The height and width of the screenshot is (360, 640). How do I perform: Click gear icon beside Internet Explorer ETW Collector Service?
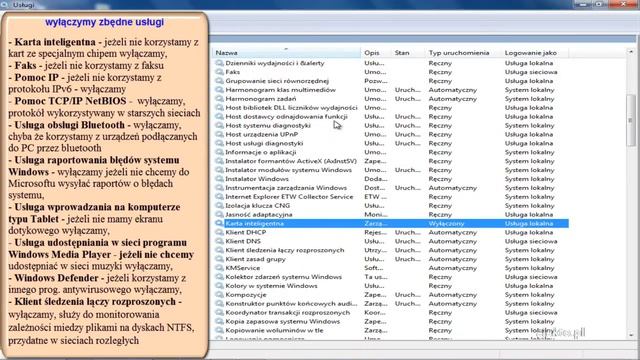click(219, 197)
